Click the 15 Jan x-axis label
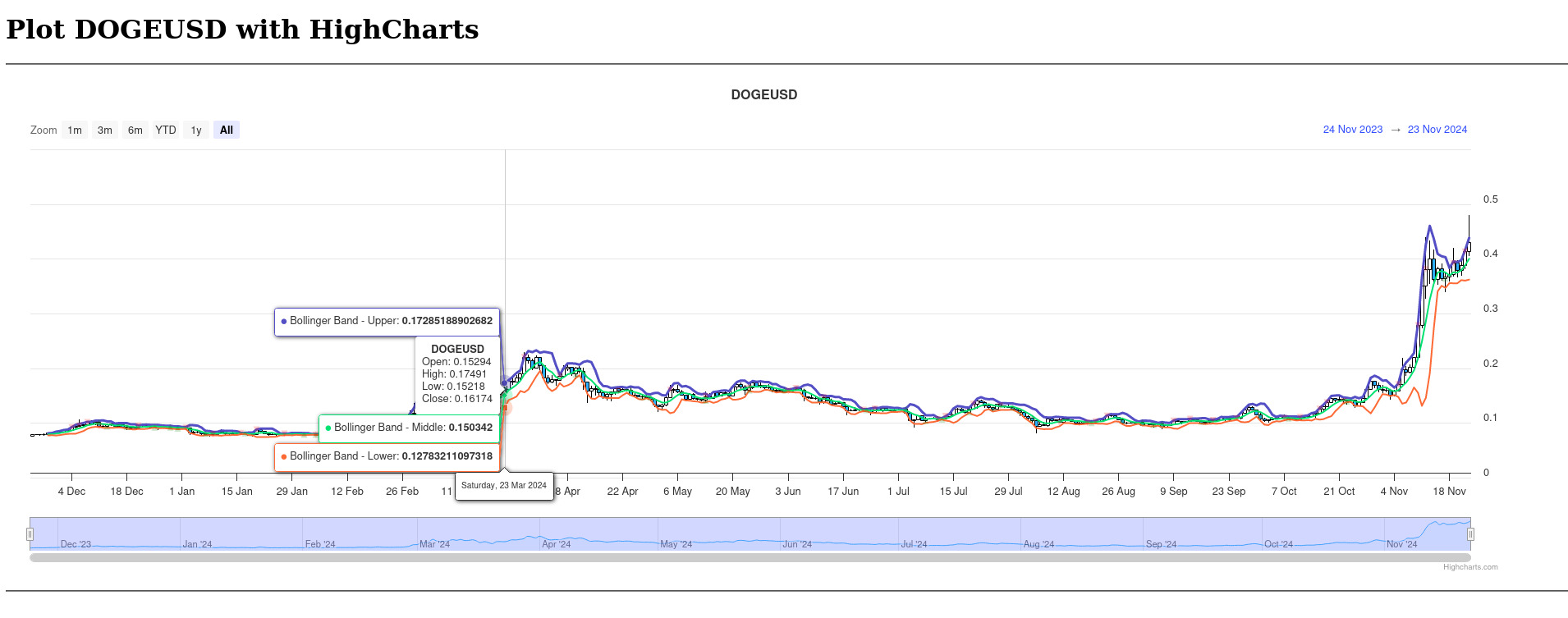Viewport: 1568px width, 618px height. click(236, 492)
